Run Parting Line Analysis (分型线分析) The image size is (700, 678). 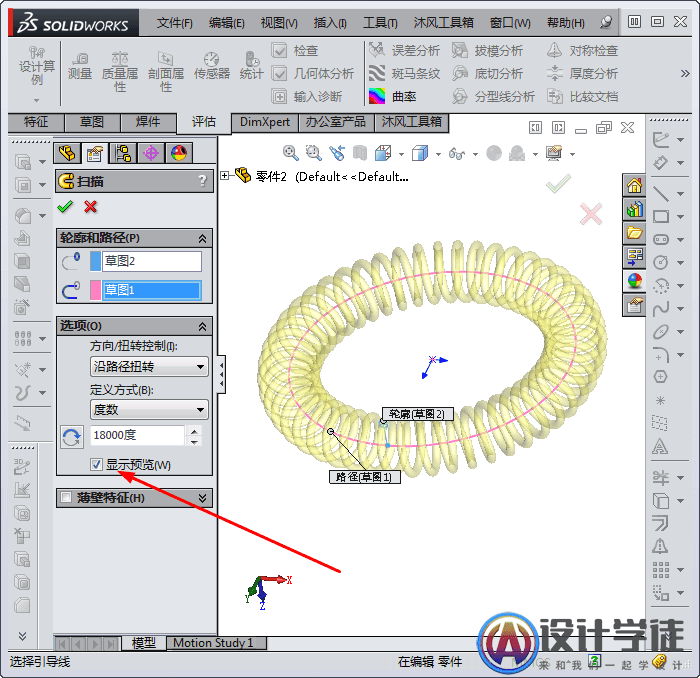pos(493,96)
